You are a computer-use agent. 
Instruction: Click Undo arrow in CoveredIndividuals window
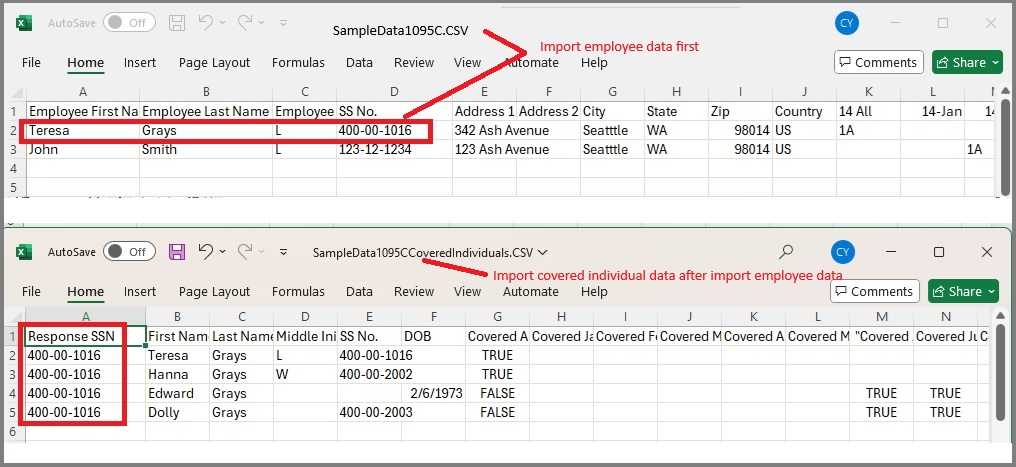(x=207, y=252)
